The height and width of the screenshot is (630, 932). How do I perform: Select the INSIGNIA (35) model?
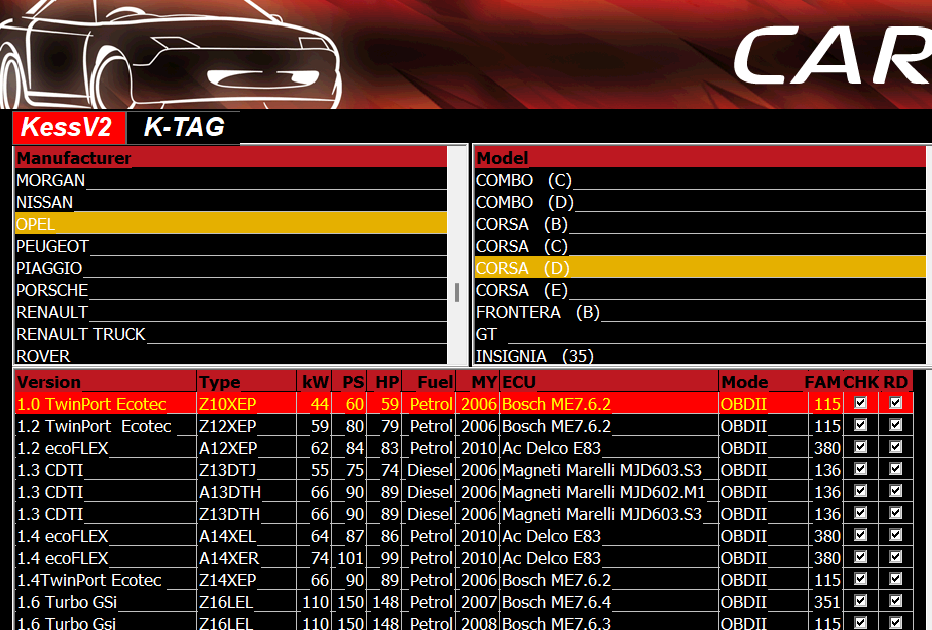click(525, 356)
